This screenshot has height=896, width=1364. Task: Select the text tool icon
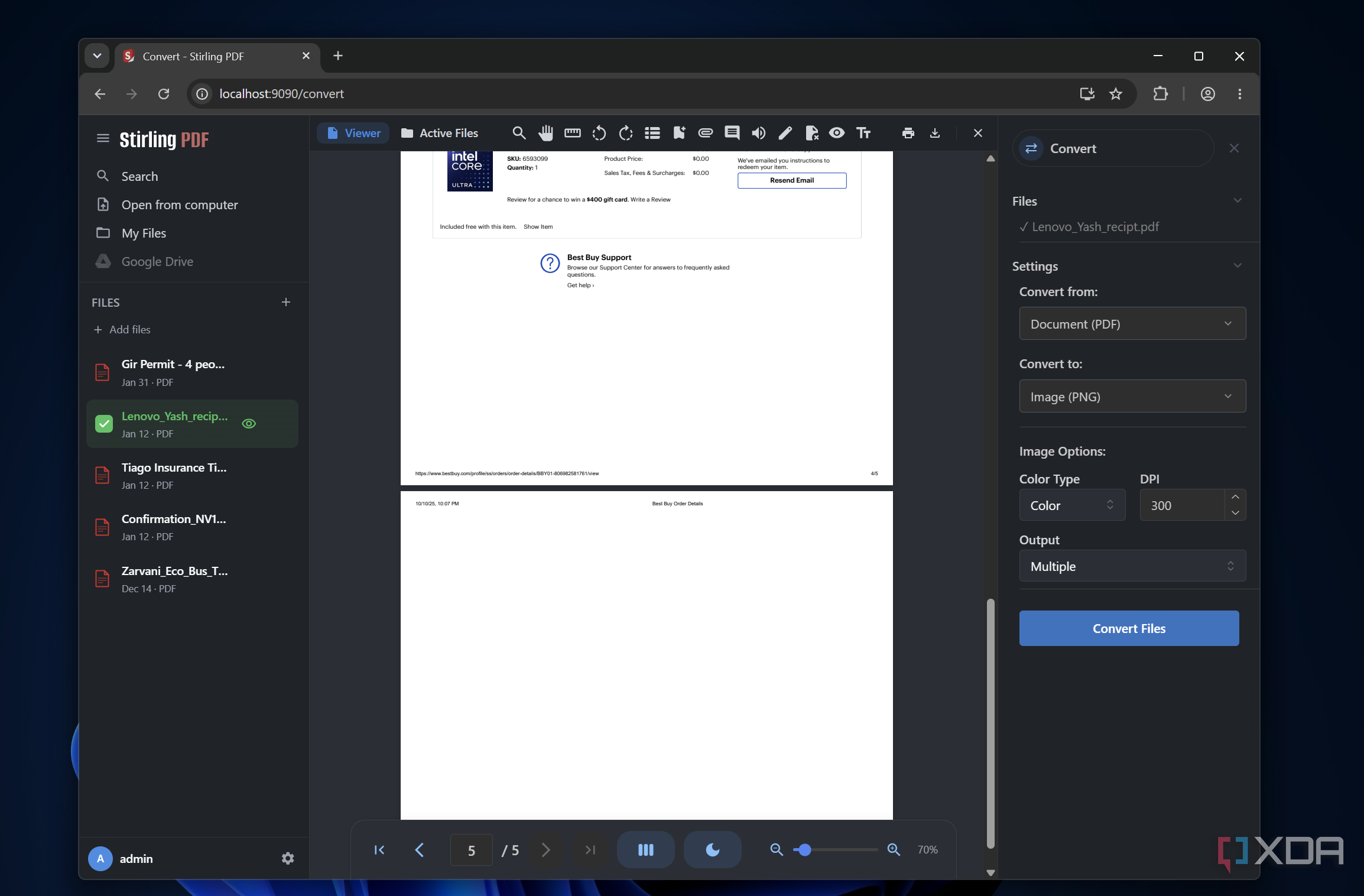click(863, 133)
